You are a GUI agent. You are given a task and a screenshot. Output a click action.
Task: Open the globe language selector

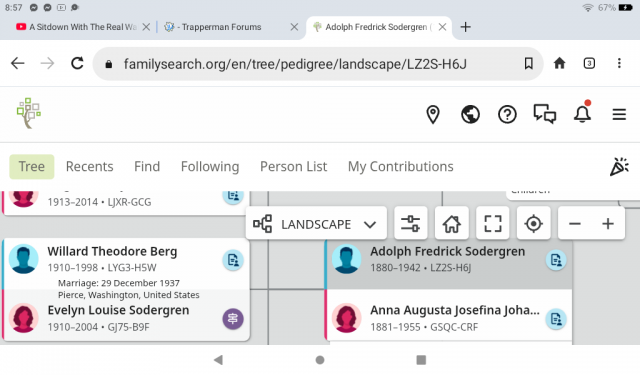pyautogui.click(x=470, y=114)
